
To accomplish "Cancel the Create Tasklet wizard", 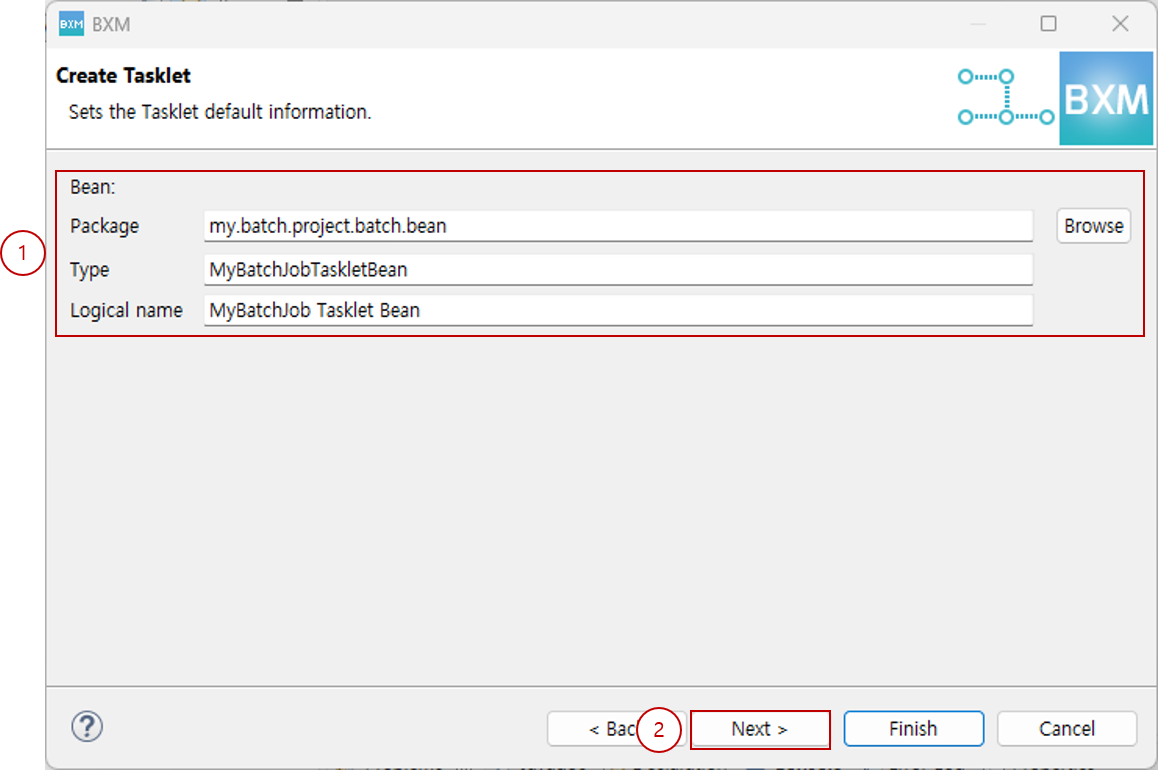I will click(x=1066, y=729).
